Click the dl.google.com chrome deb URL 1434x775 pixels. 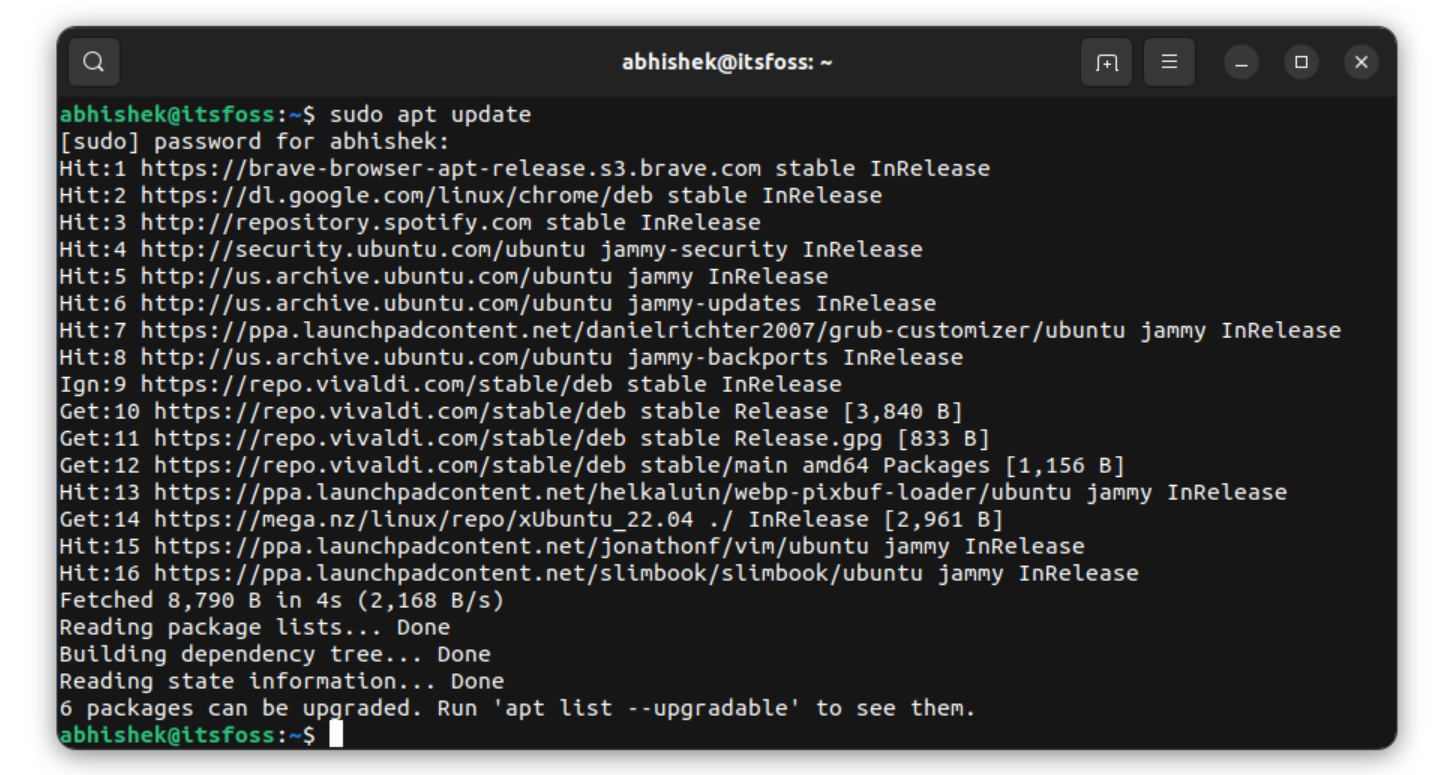pos(397,195)
